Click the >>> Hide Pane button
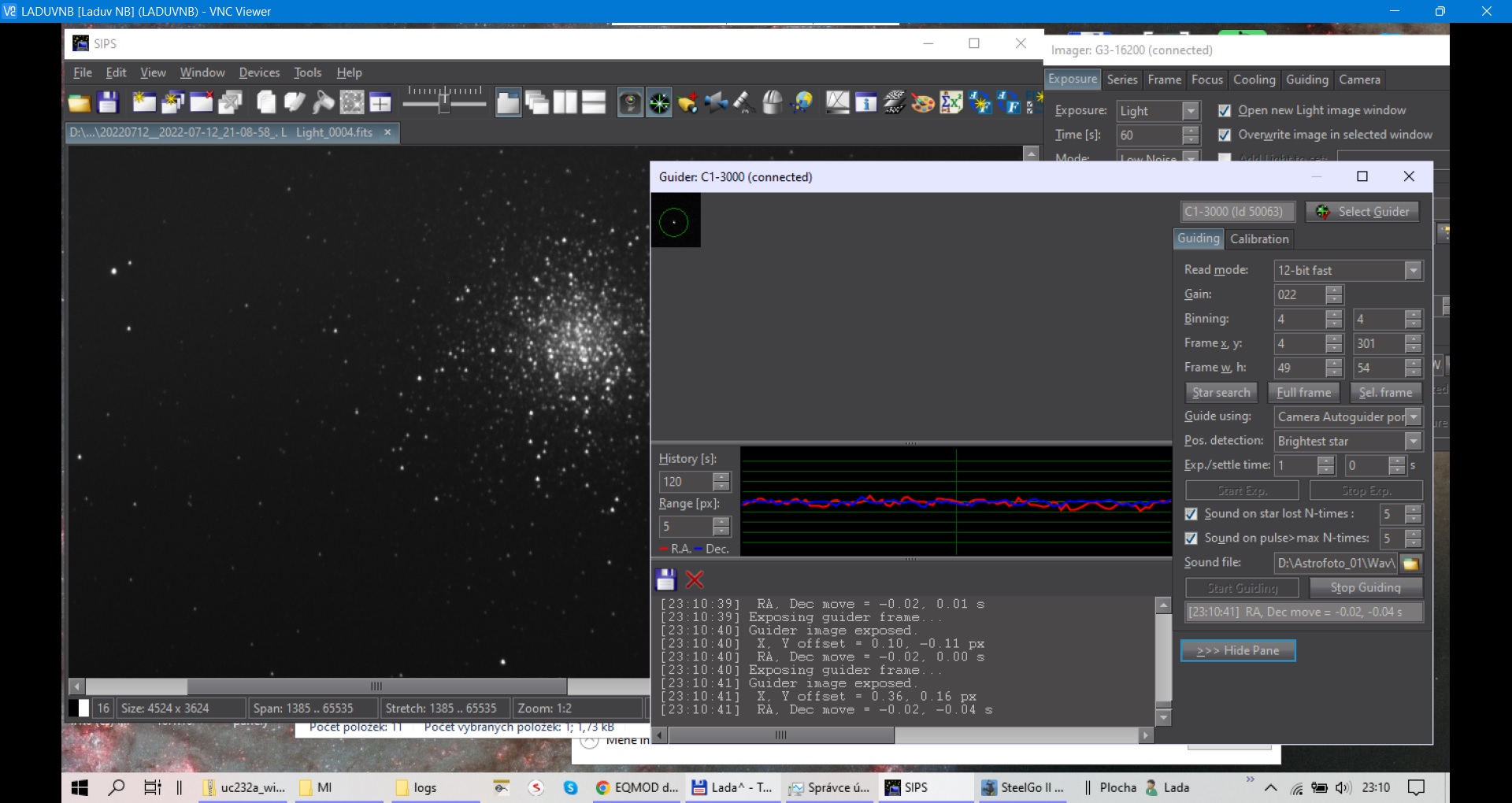Image resolution: width=1512 pixels, height=803 pixels. click(1238, 651)
